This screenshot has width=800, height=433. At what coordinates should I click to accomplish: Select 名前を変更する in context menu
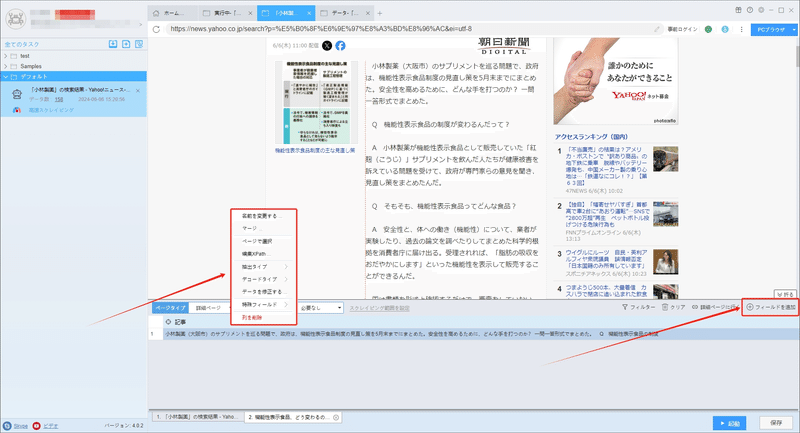coord(264,216)
